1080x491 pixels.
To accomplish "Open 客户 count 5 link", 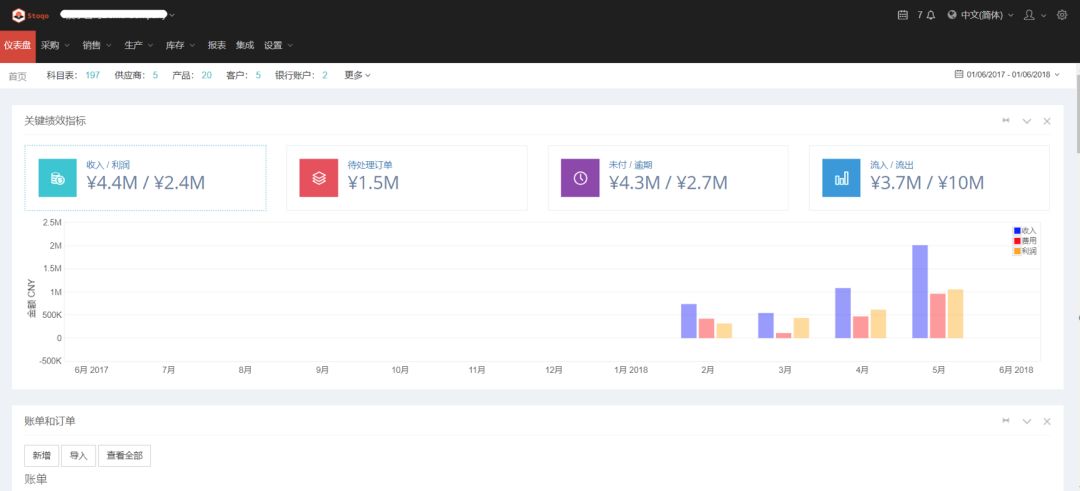I will click(x=258, y=75).
